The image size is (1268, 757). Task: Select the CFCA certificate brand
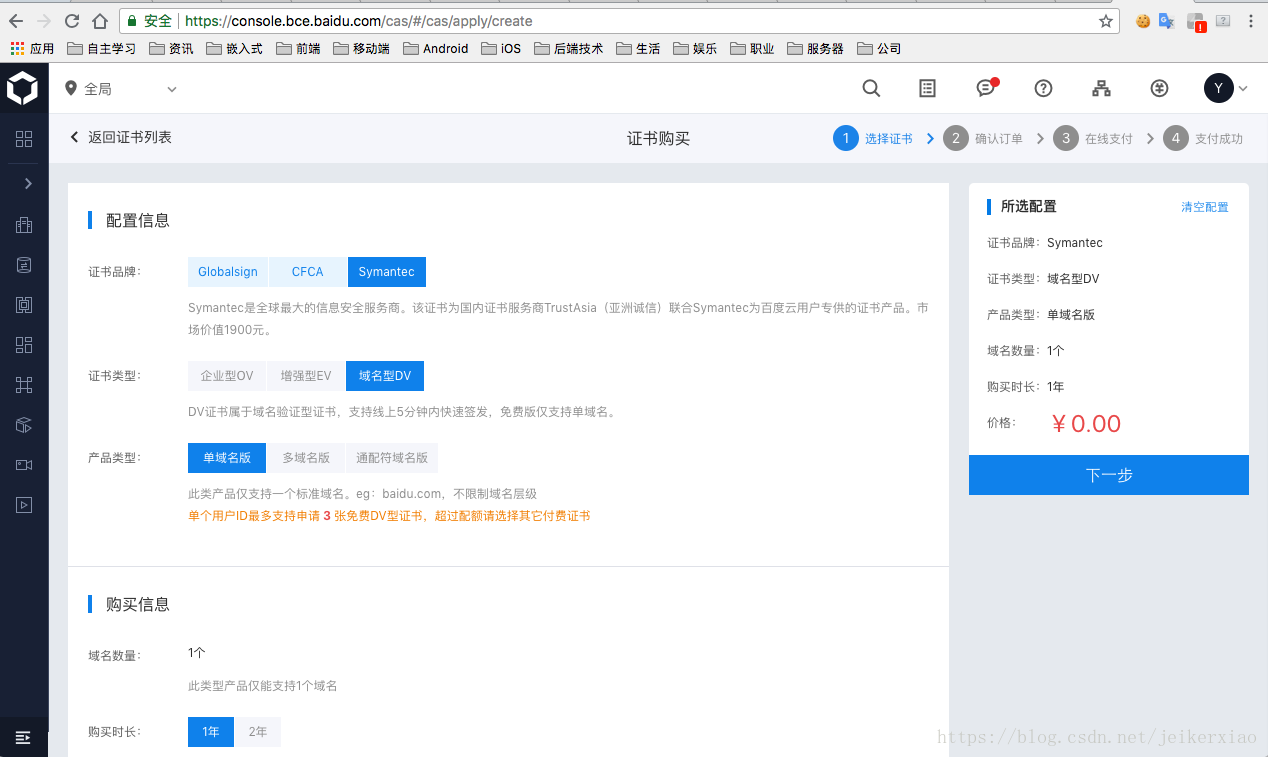(x=308, y=272)
